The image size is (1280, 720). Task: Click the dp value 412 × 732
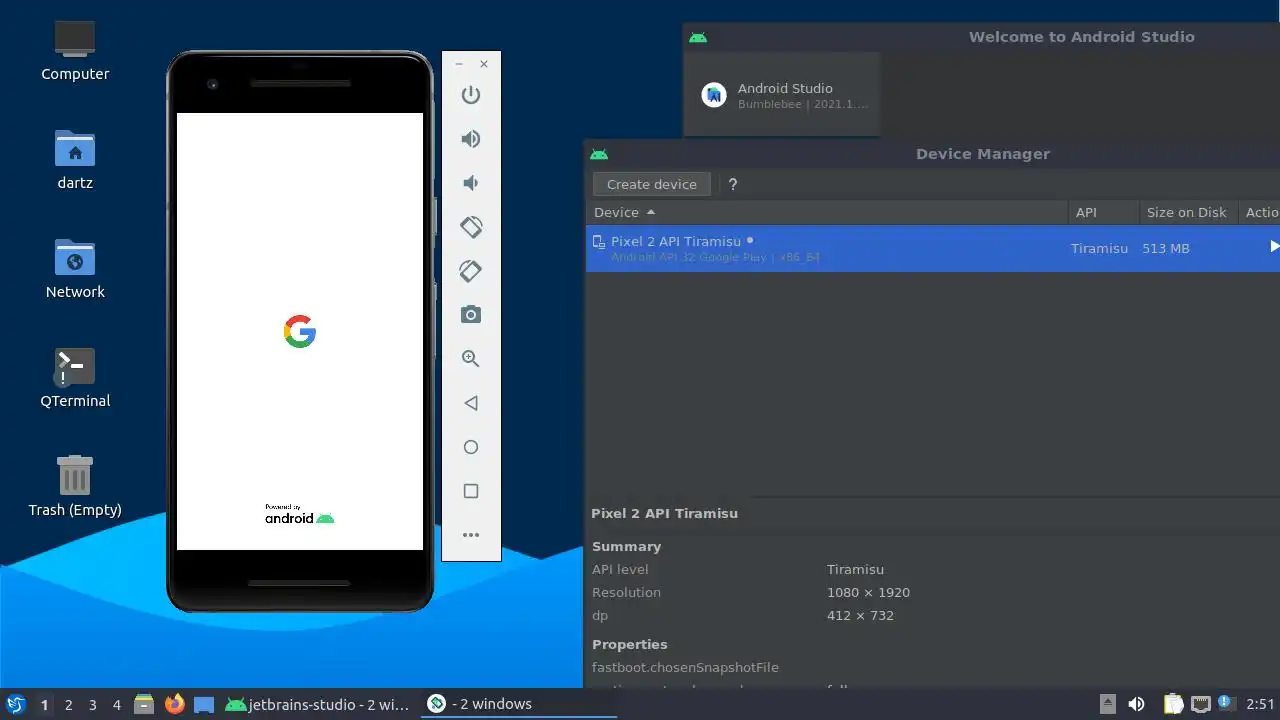[x=860, y=615]
